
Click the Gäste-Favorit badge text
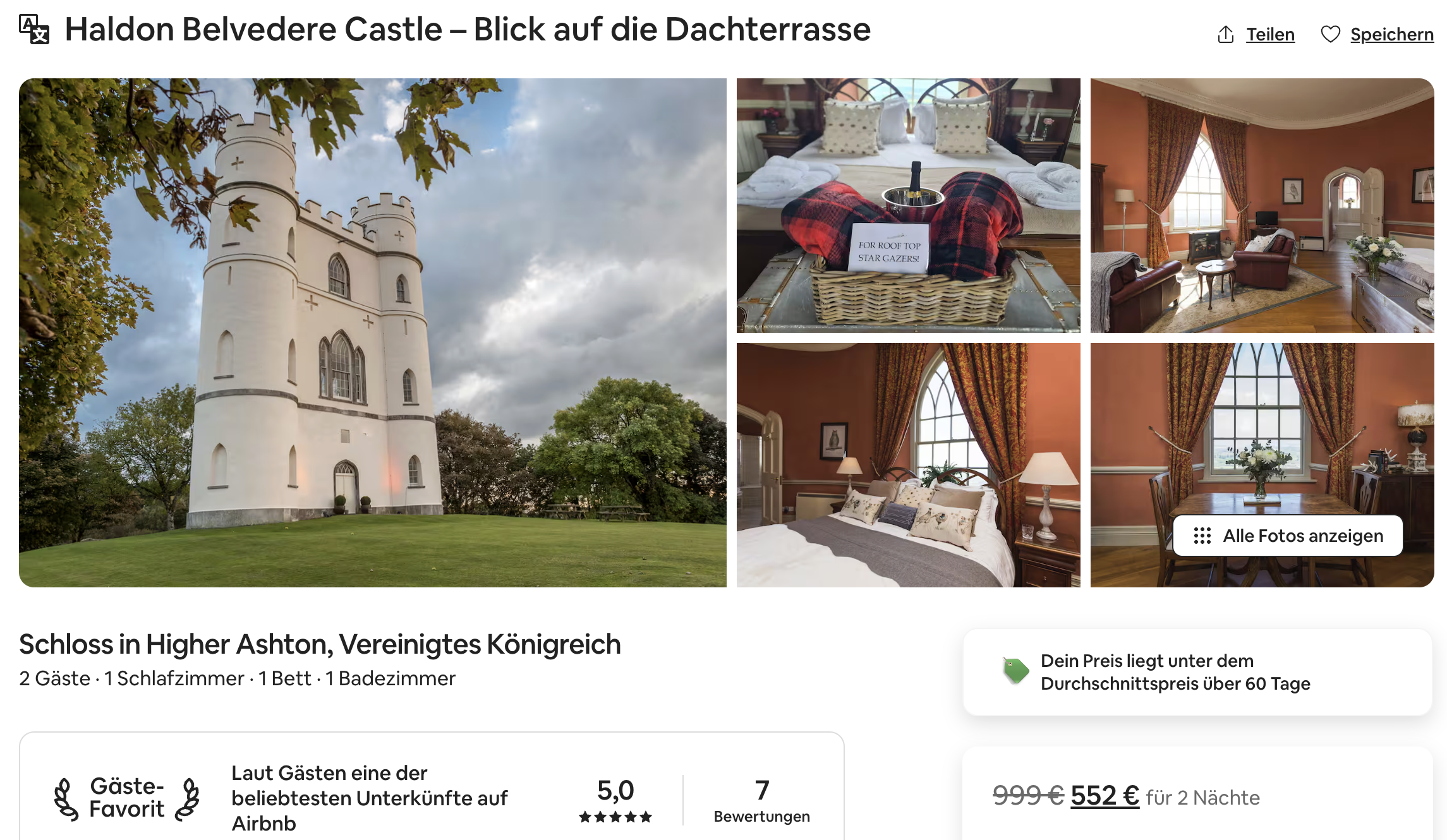(x=126, y=798)
